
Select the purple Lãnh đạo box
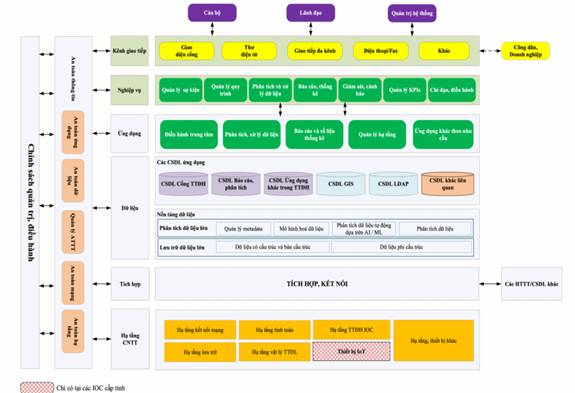click(310, 13)
